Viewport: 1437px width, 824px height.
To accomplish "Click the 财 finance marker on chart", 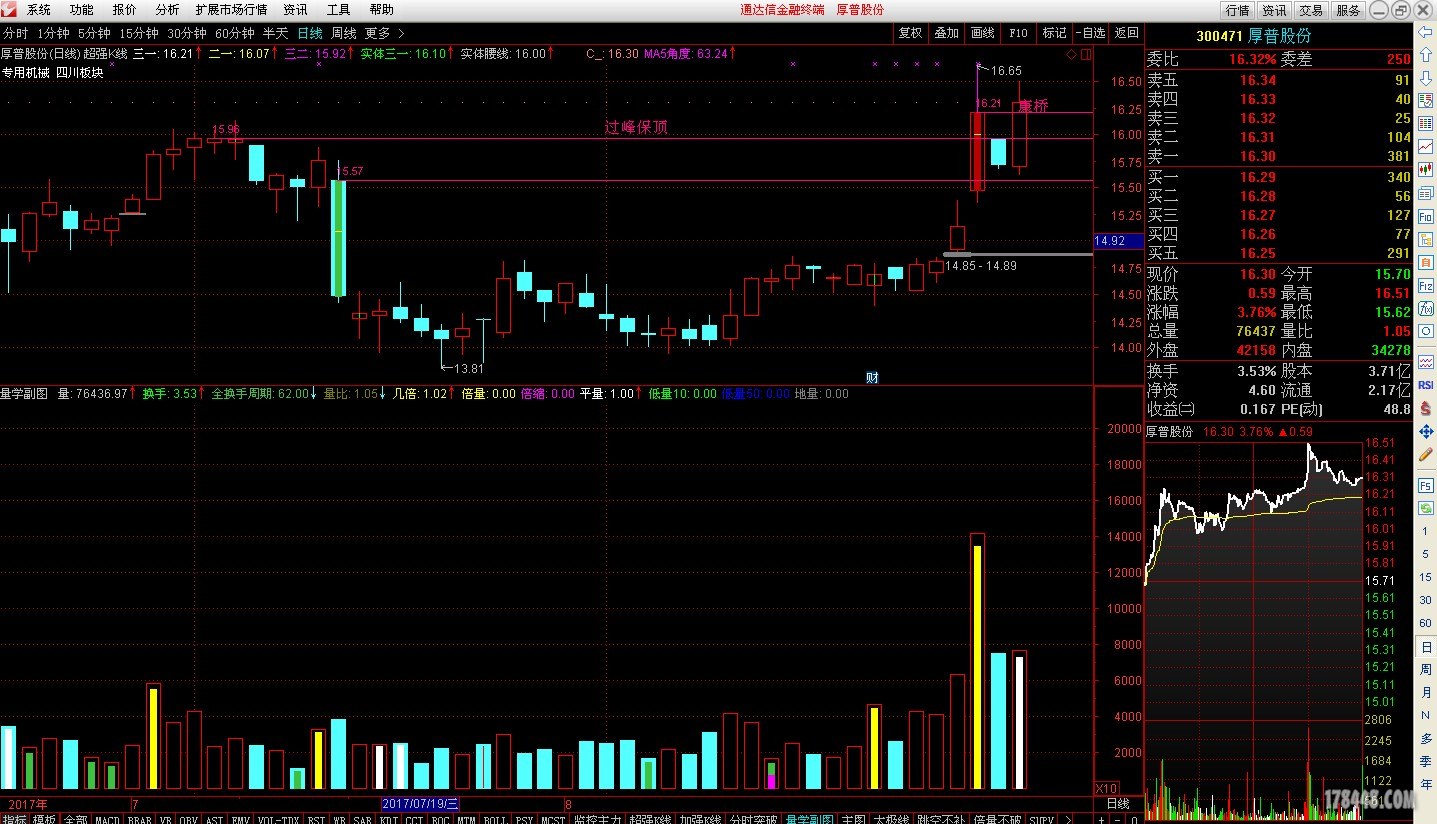I will tap(872, 377).
